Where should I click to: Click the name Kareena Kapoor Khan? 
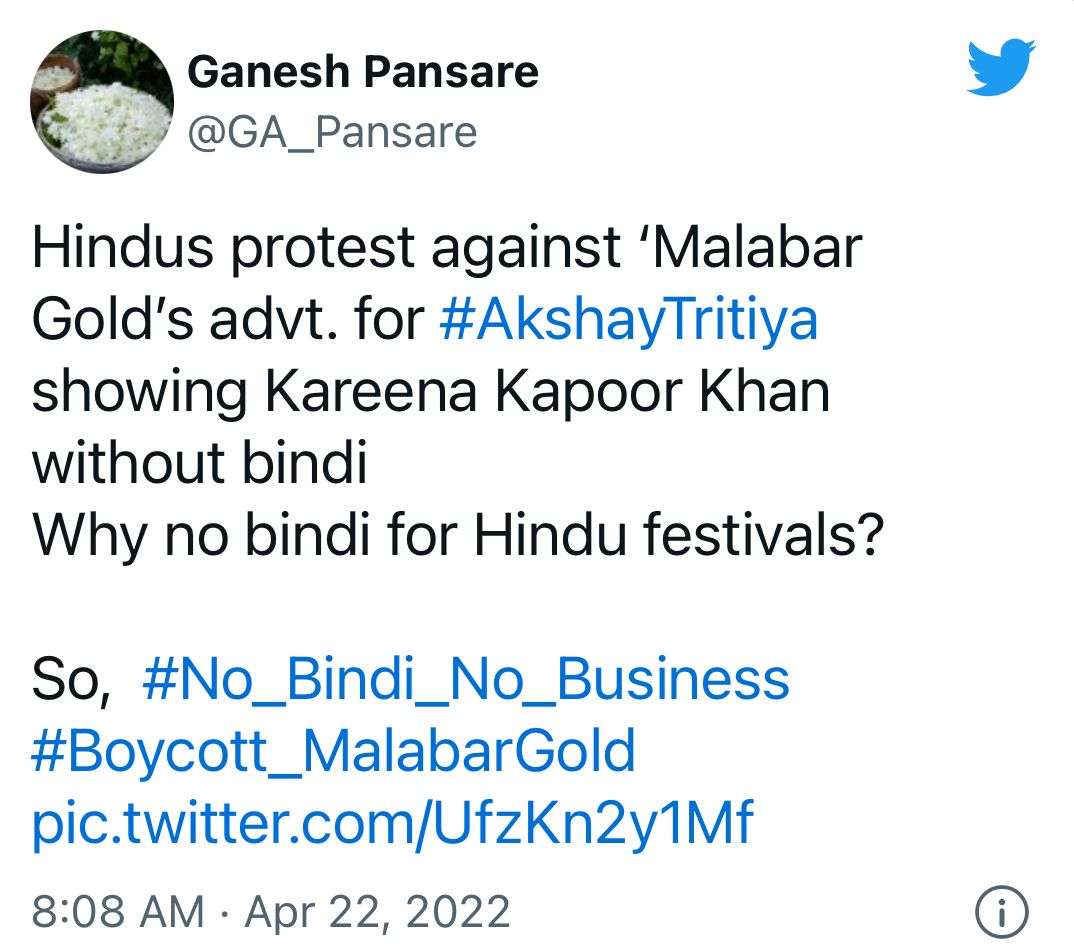tap(546, 391)
